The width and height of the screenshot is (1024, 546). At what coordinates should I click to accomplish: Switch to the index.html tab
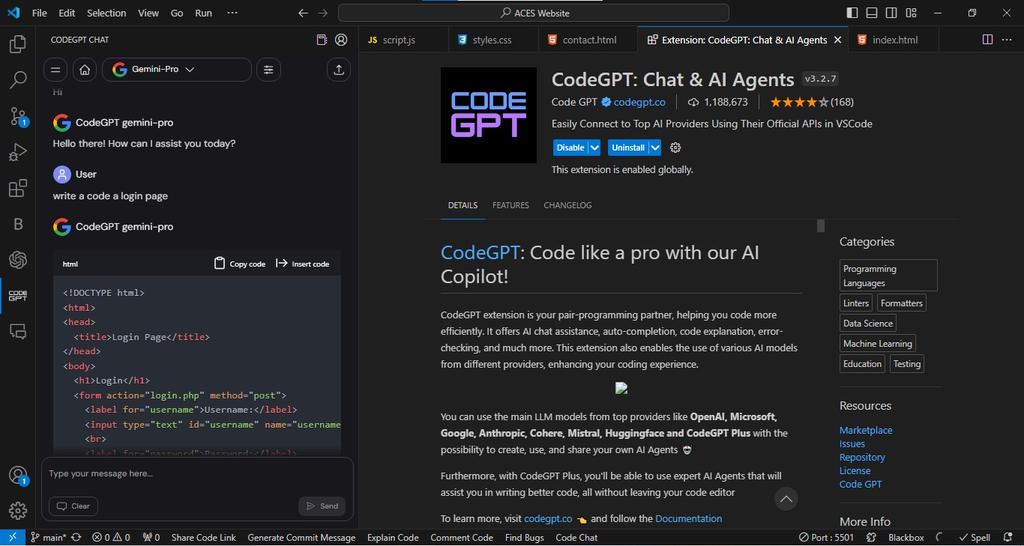coord(894,40)
